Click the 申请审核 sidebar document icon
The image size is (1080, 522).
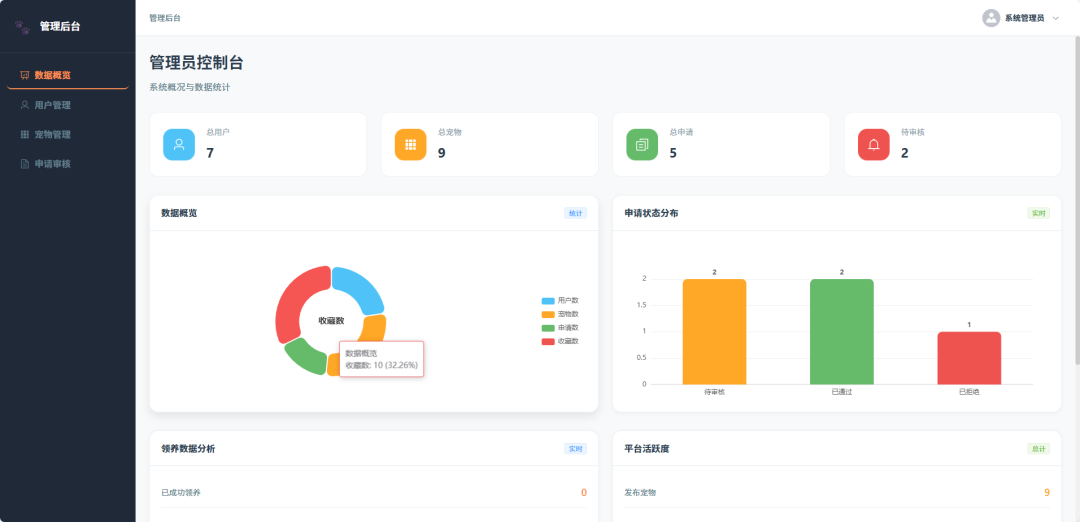point(25,164)
